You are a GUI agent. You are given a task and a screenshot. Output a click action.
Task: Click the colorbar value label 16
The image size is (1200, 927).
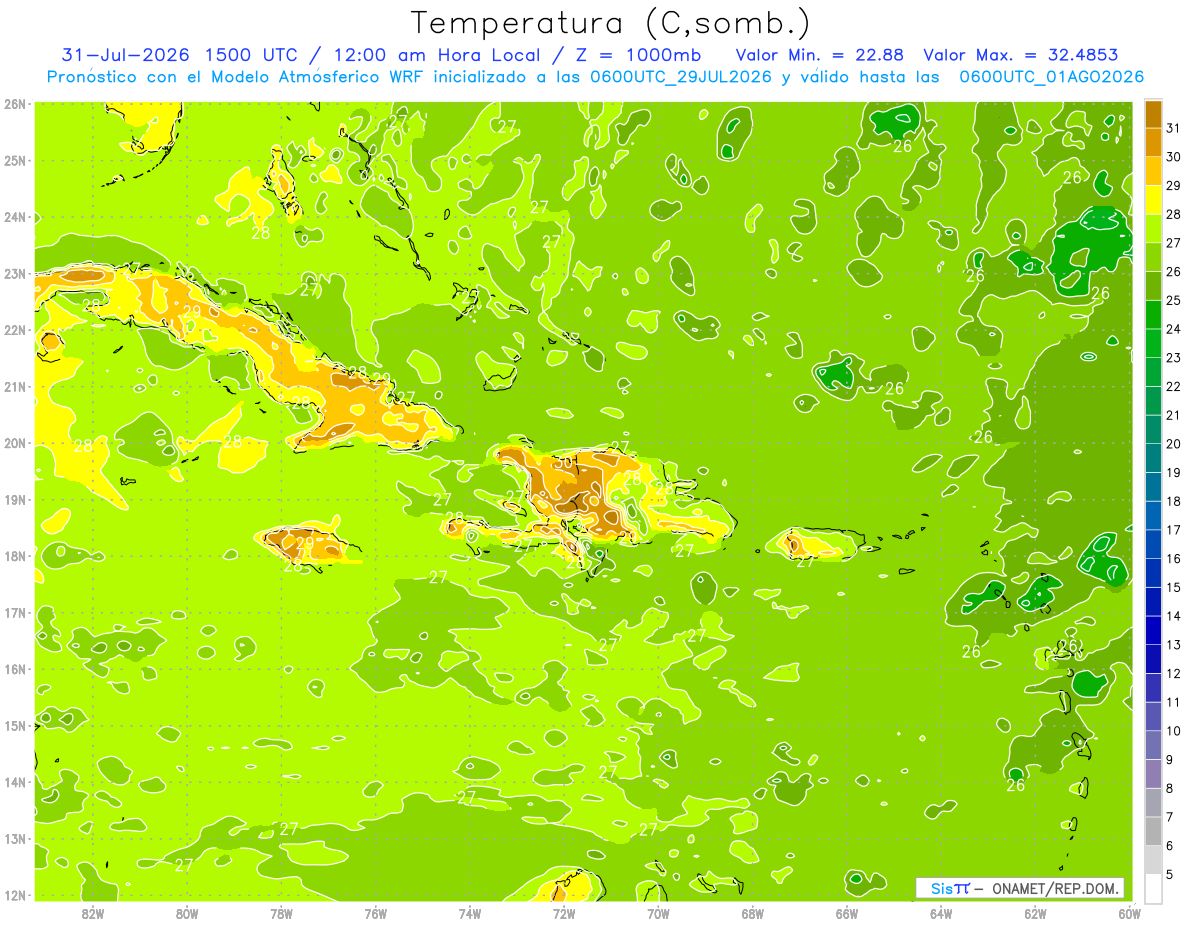pyautogui.click(x=1173, y=558)
